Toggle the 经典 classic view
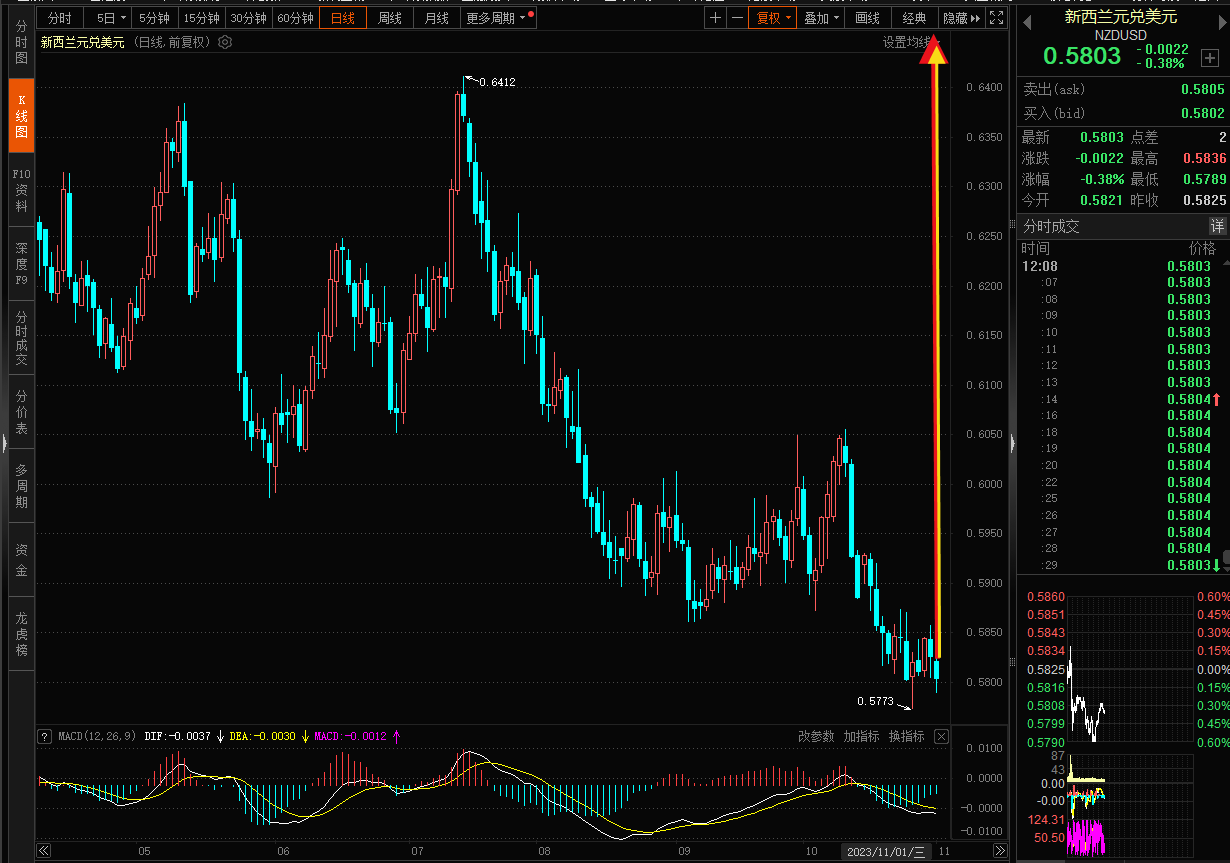 [914, 18]
